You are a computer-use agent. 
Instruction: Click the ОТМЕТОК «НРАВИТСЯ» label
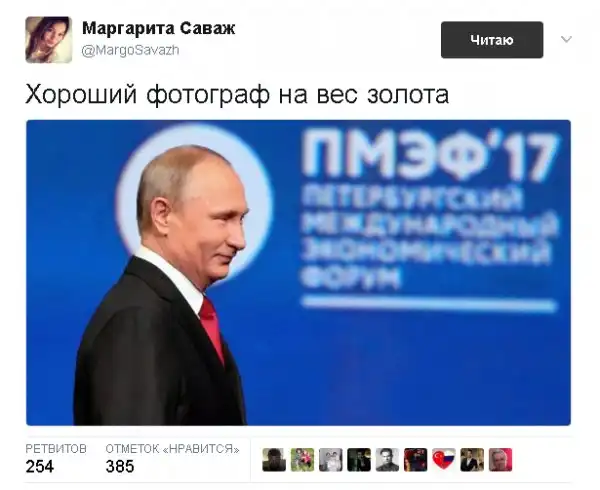click(173, 449)
